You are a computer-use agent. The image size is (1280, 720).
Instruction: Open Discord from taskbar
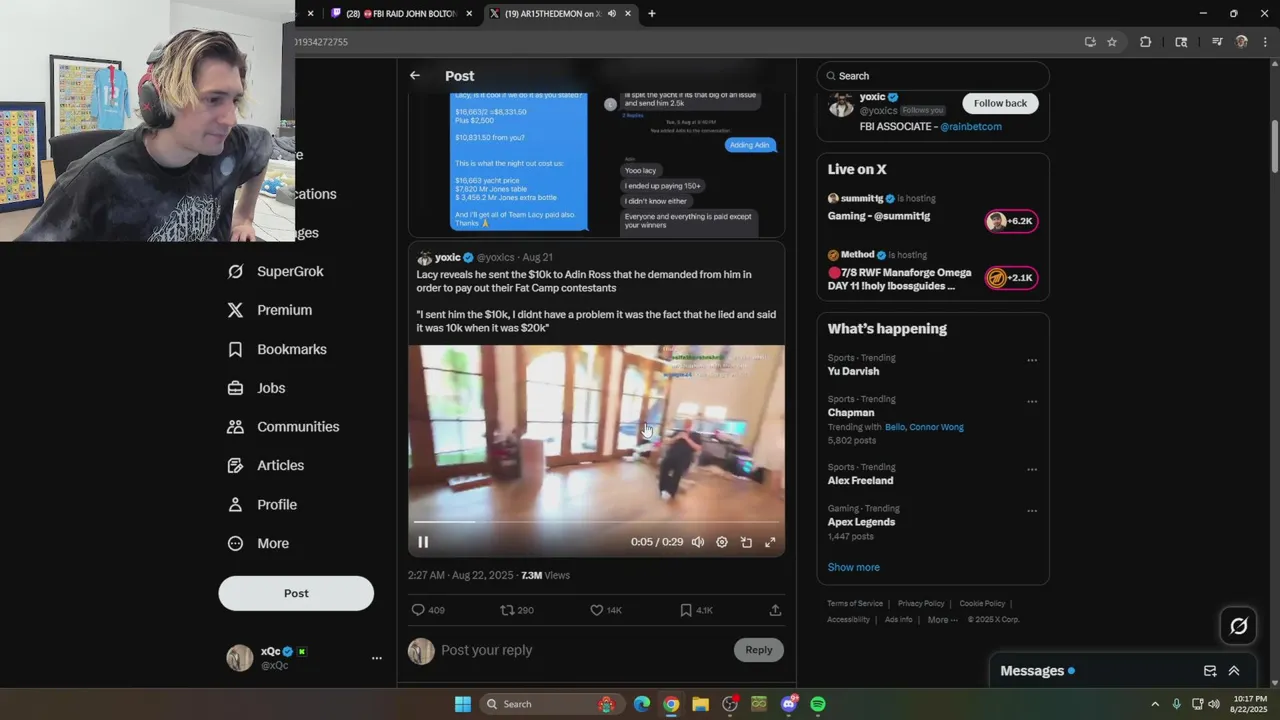tap(789, 704)
